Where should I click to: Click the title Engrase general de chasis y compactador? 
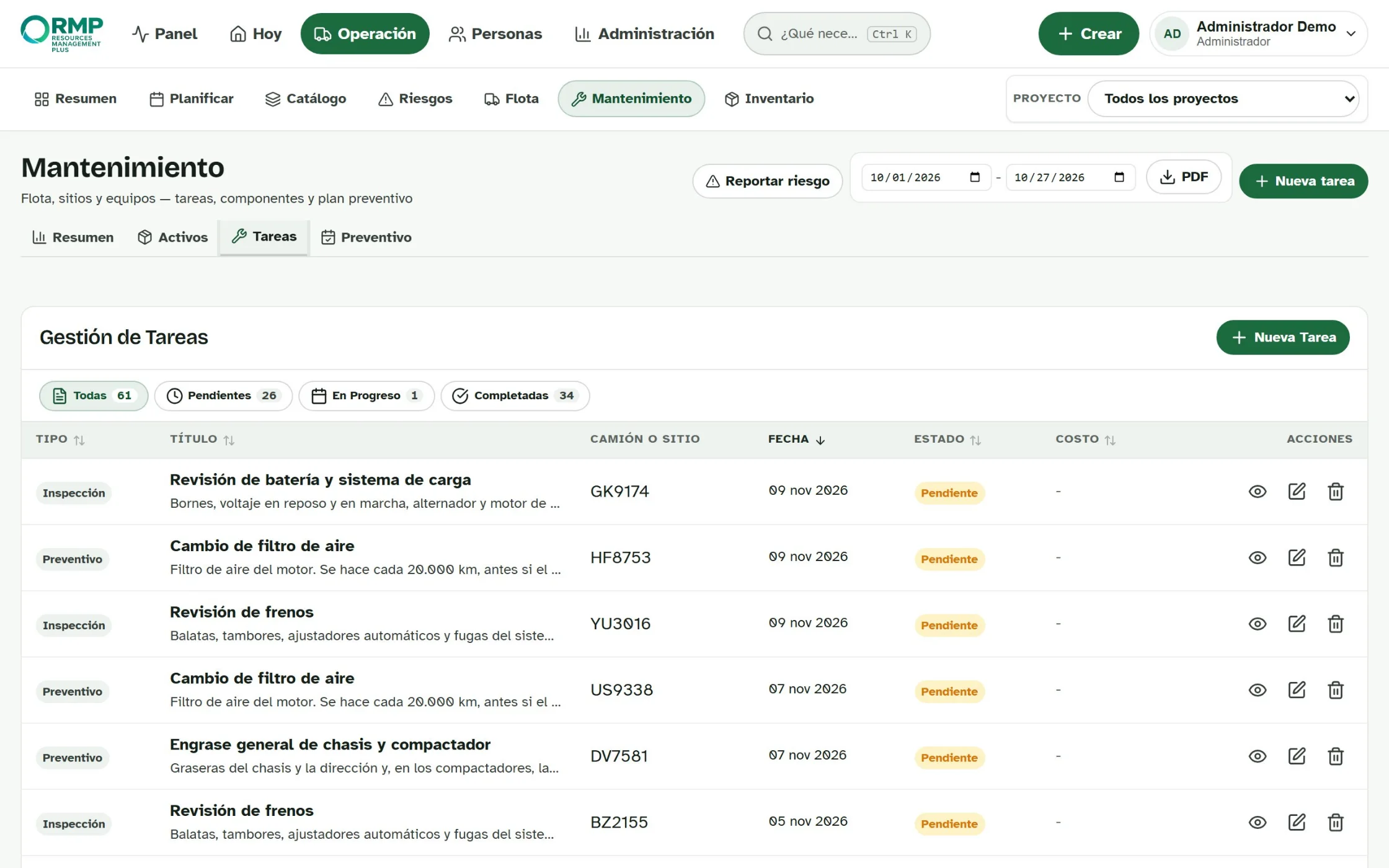[330, 745]
